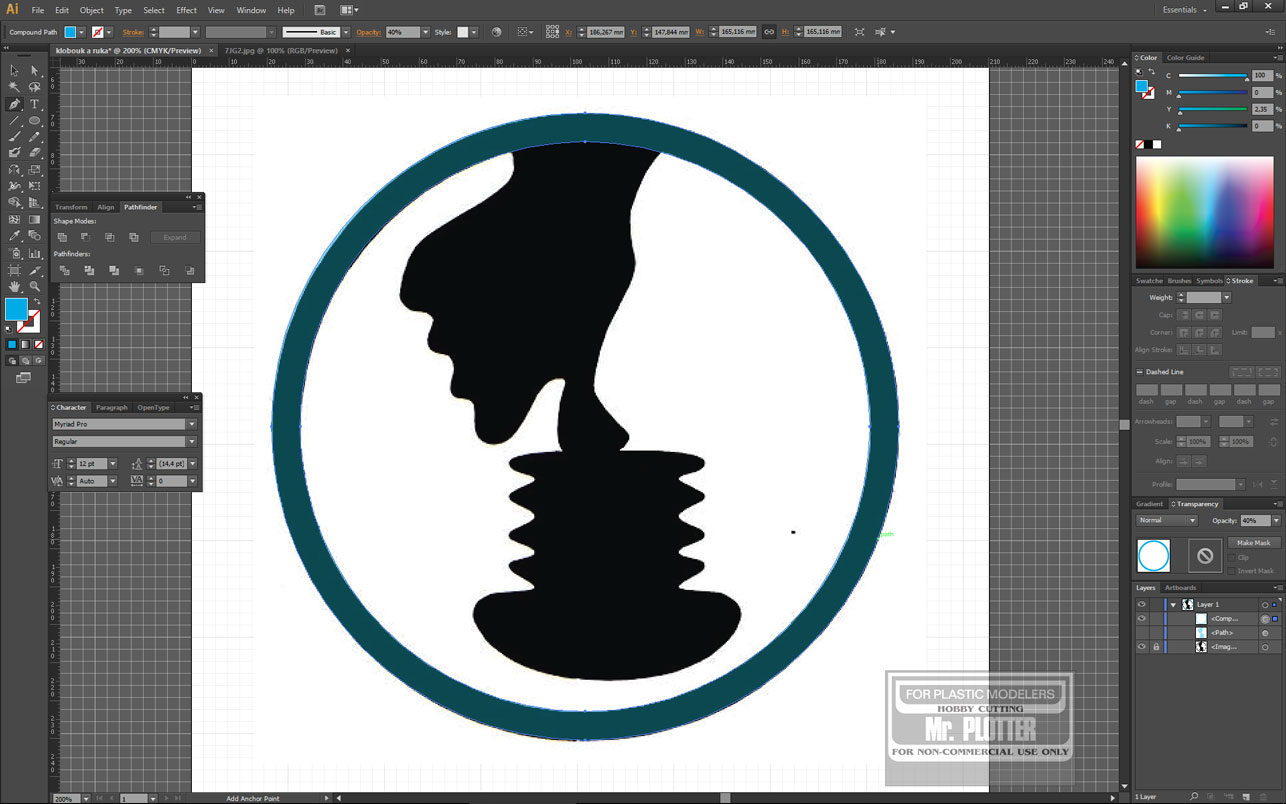Open stroke Weight dropdown in Stroke panel
1286x804 pixels.
point(1226,297)
